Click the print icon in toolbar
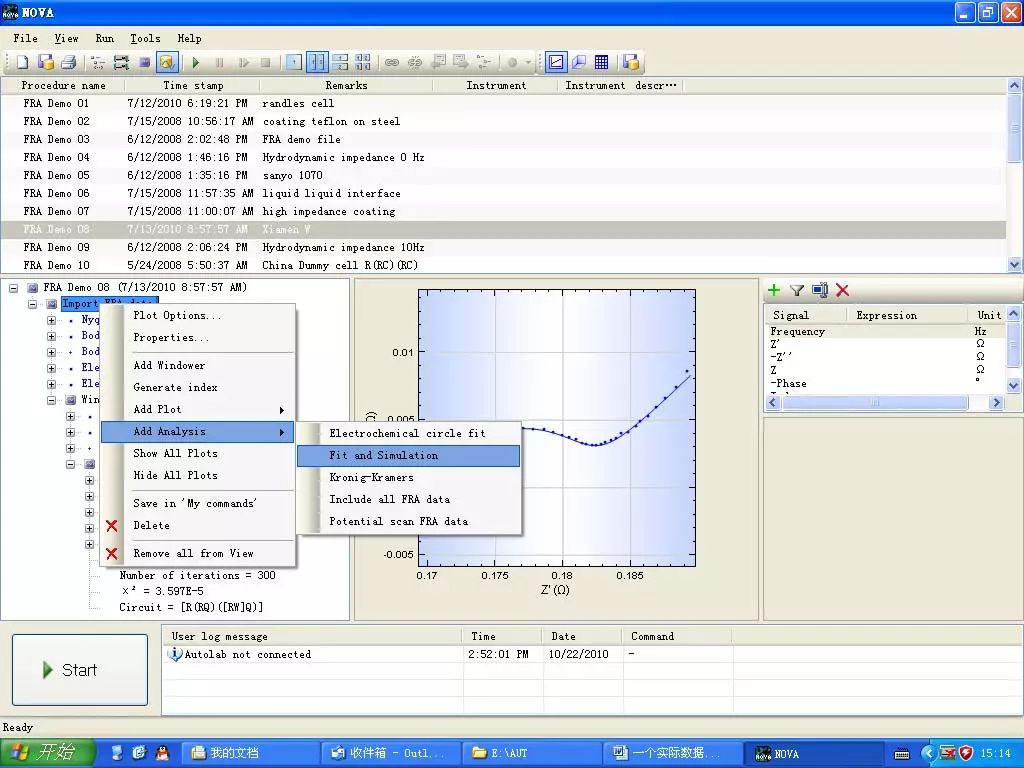This screenshot has height=768, width=1024. click(x=69, y=62)
